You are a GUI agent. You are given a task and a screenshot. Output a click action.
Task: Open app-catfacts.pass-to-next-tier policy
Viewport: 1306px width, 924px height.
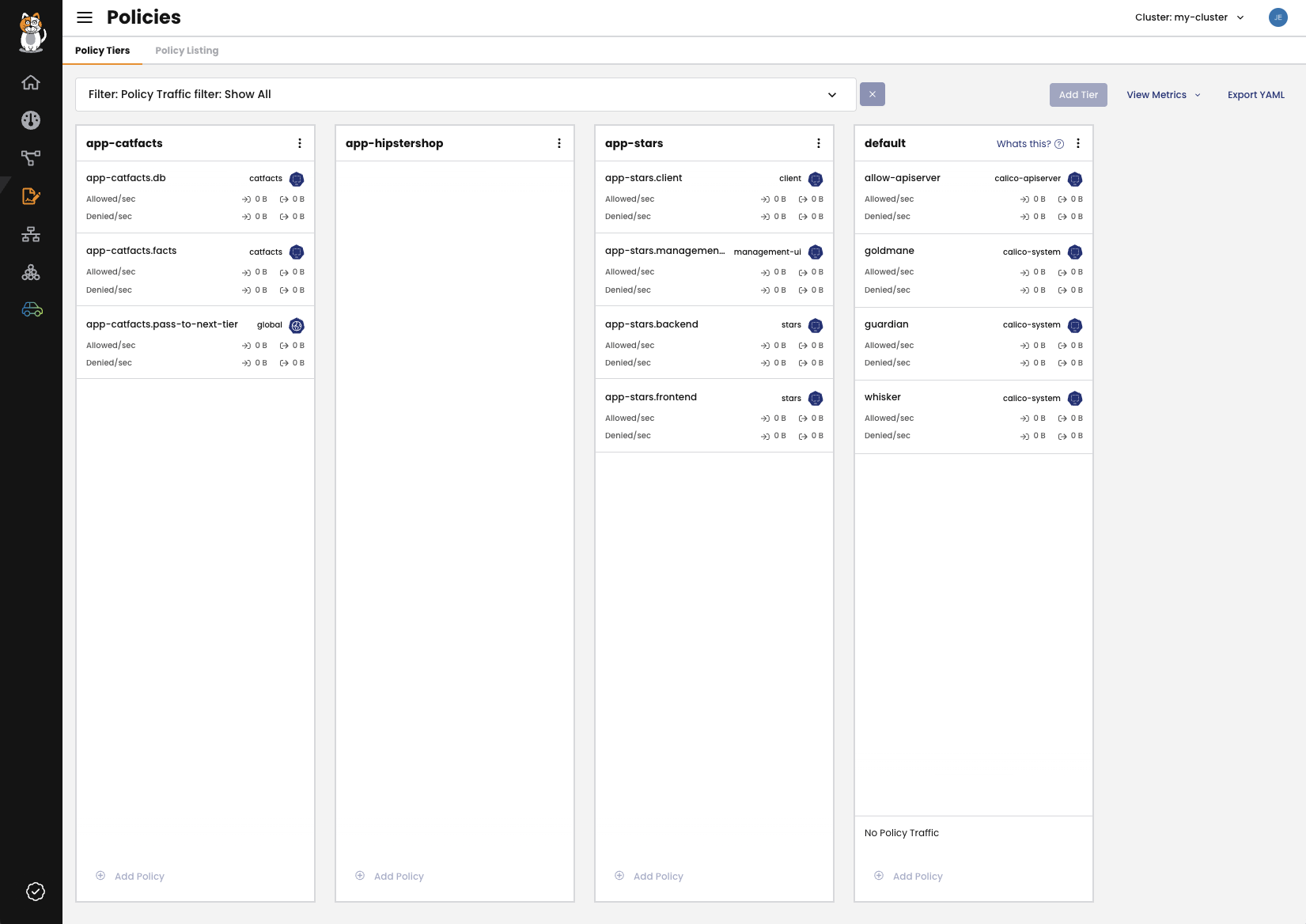(162, 324)
